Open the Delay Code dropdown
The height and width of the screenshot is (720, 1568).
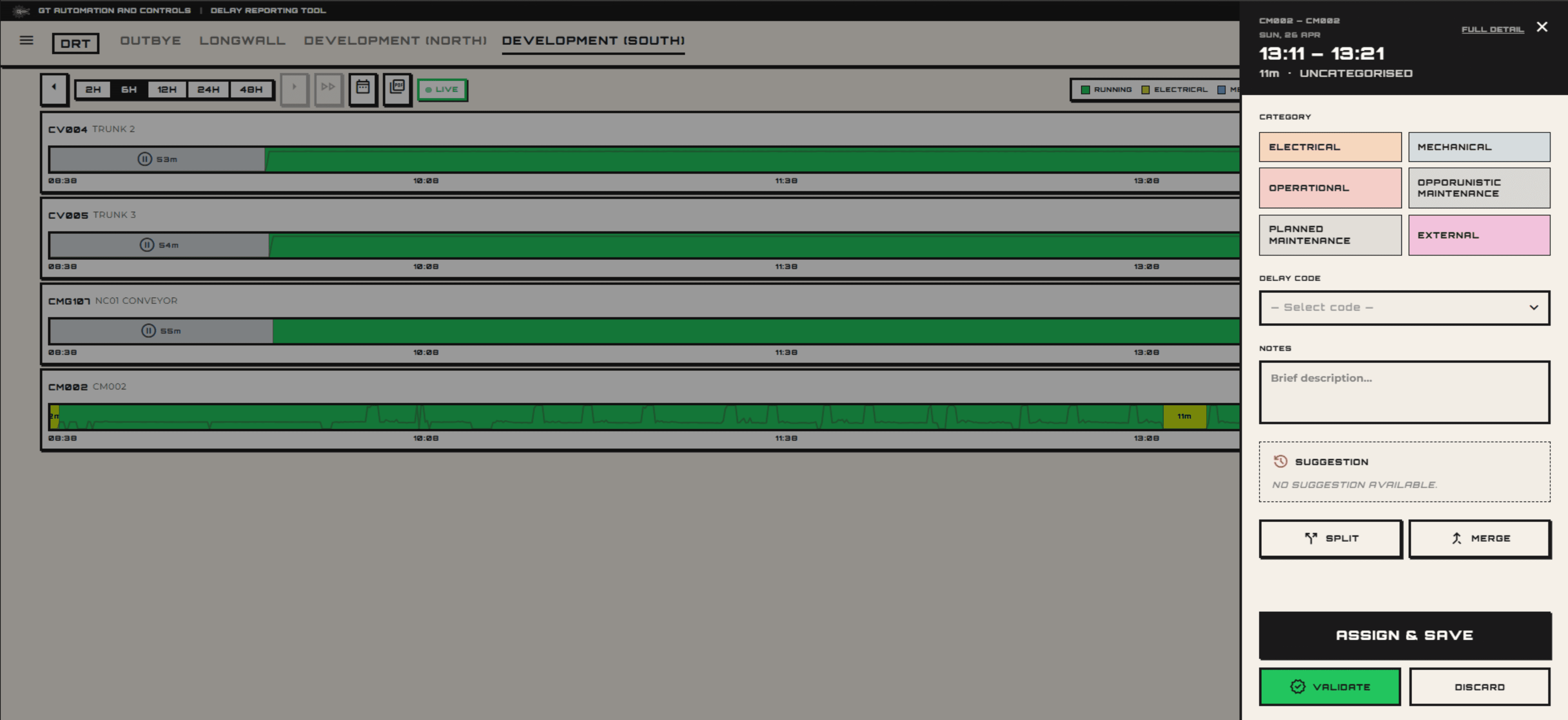(x=1404, y=308)
